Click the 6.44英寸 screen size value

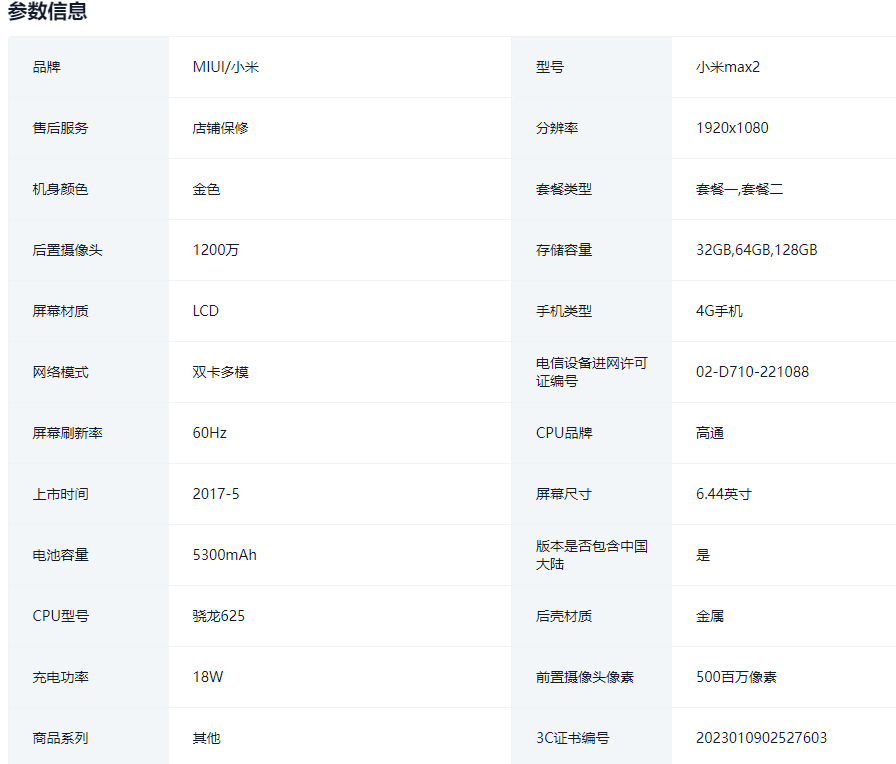(724, 494)
